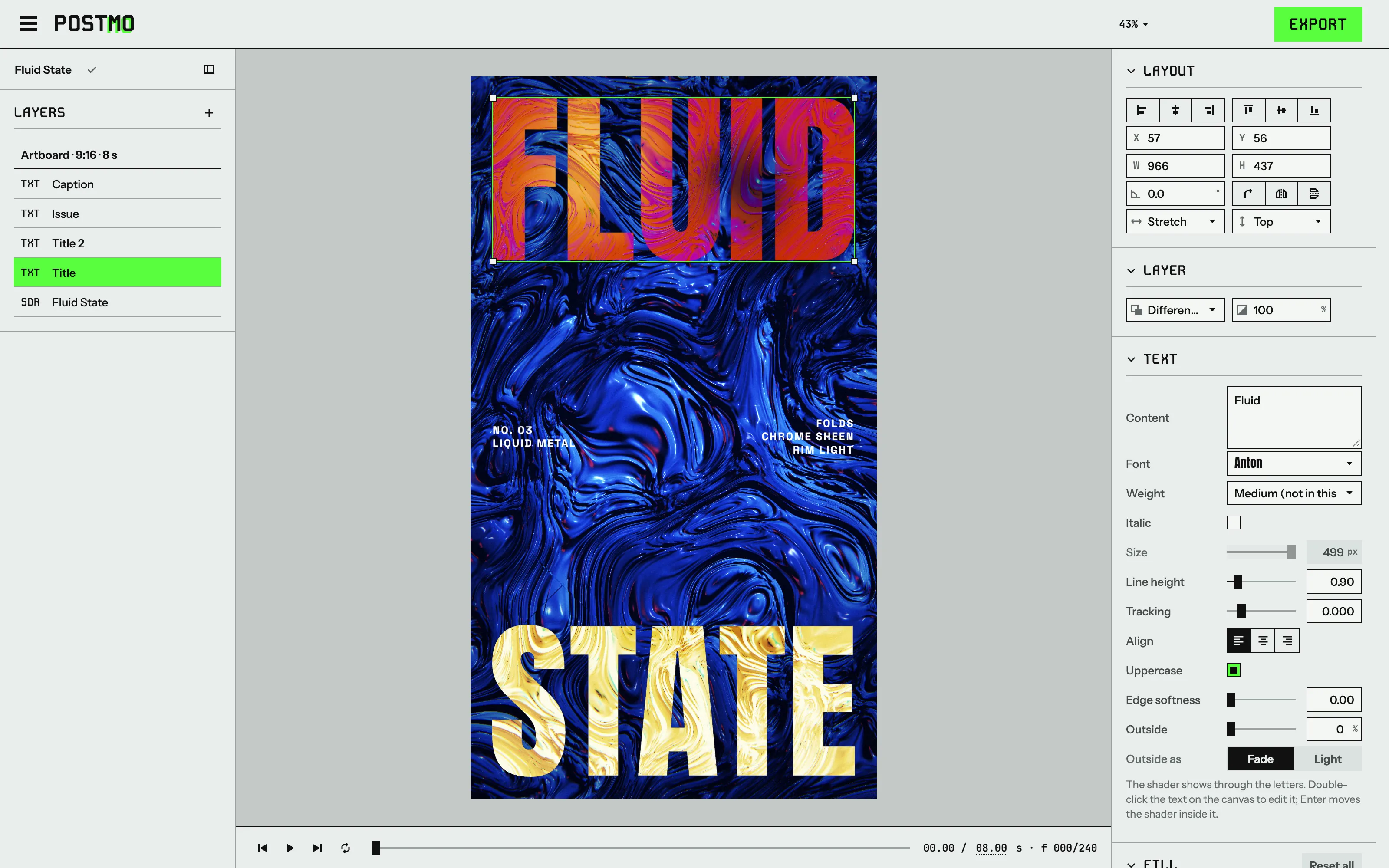Click the Content text area
The width and height of the screenshot is (1389, 868).
pos(1294,418)
